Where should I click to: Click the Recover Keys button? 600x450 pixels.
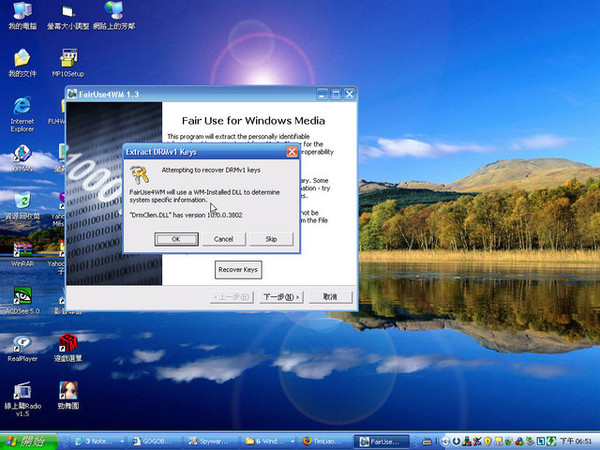[238, 270]
